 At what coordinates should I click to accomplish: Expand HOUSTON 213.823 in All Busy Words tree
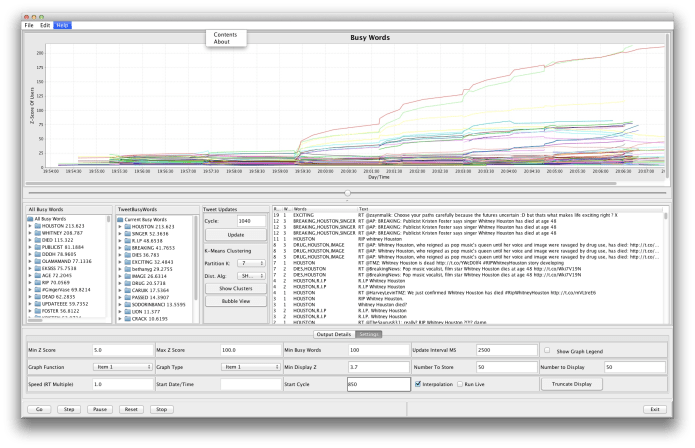point(30,226)
